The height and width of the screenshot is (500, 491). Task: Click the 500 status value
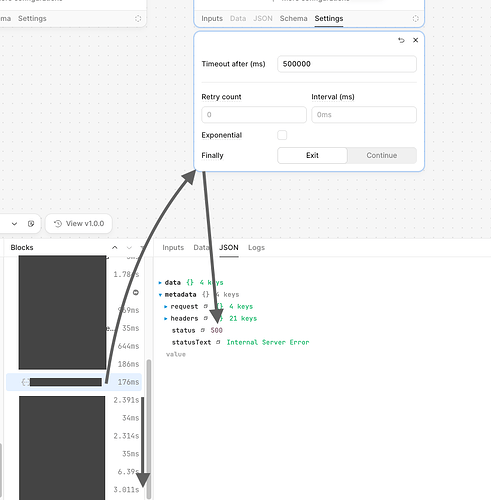click(x=217, y=330)
